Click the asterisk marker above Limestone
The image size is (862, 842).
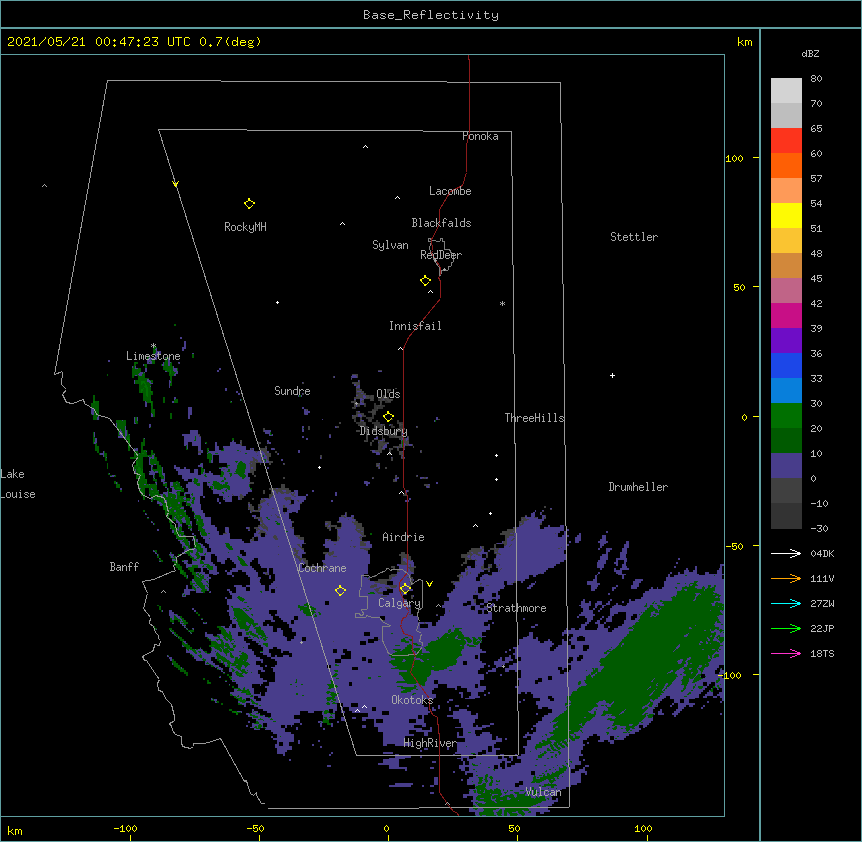(153, 346)
